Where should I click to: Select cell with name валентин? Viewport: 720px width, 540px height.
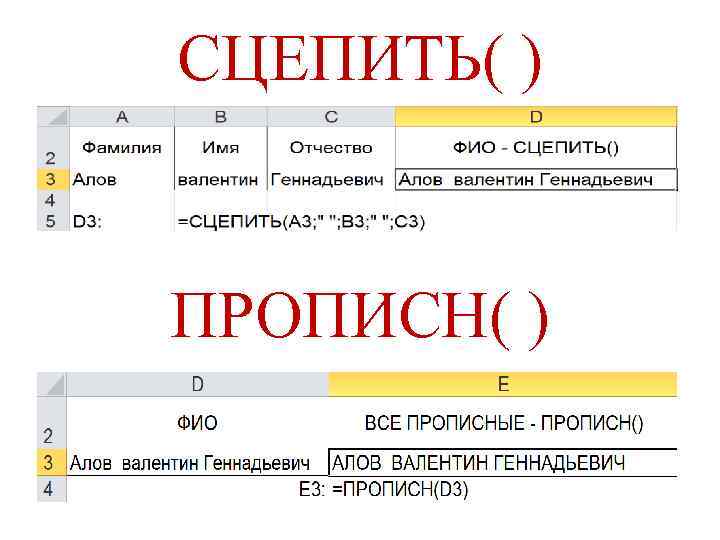tap(221, 180)
